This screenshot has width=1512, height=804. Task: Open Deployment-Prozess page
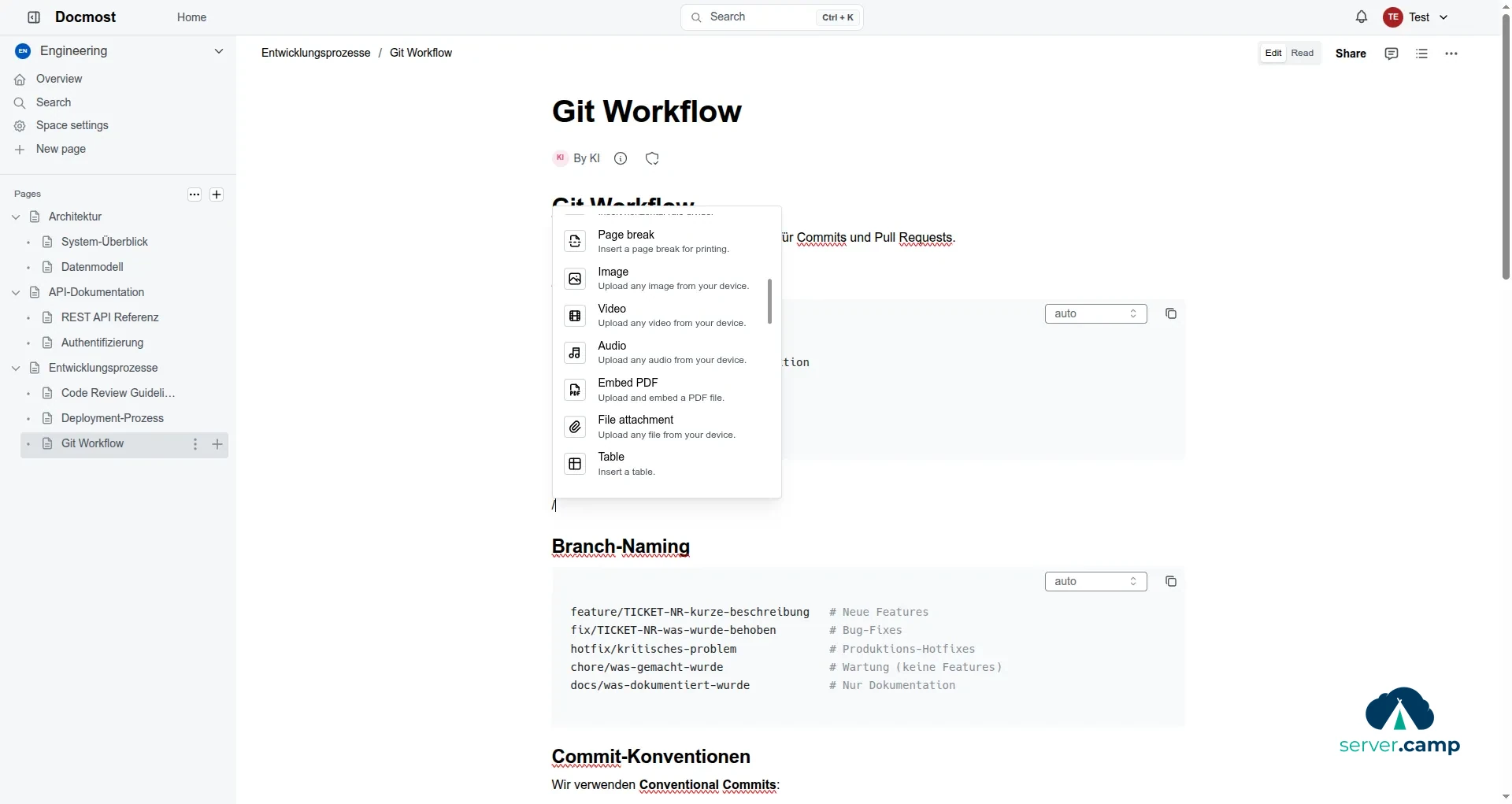(113, 418)
